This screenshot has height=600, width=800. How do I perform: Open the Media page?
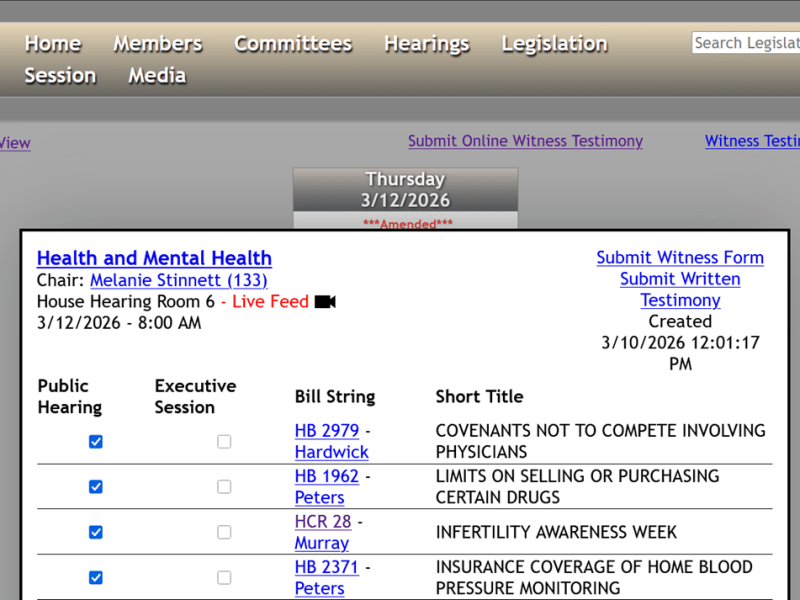pyautogui.click(x=156, y=75)
